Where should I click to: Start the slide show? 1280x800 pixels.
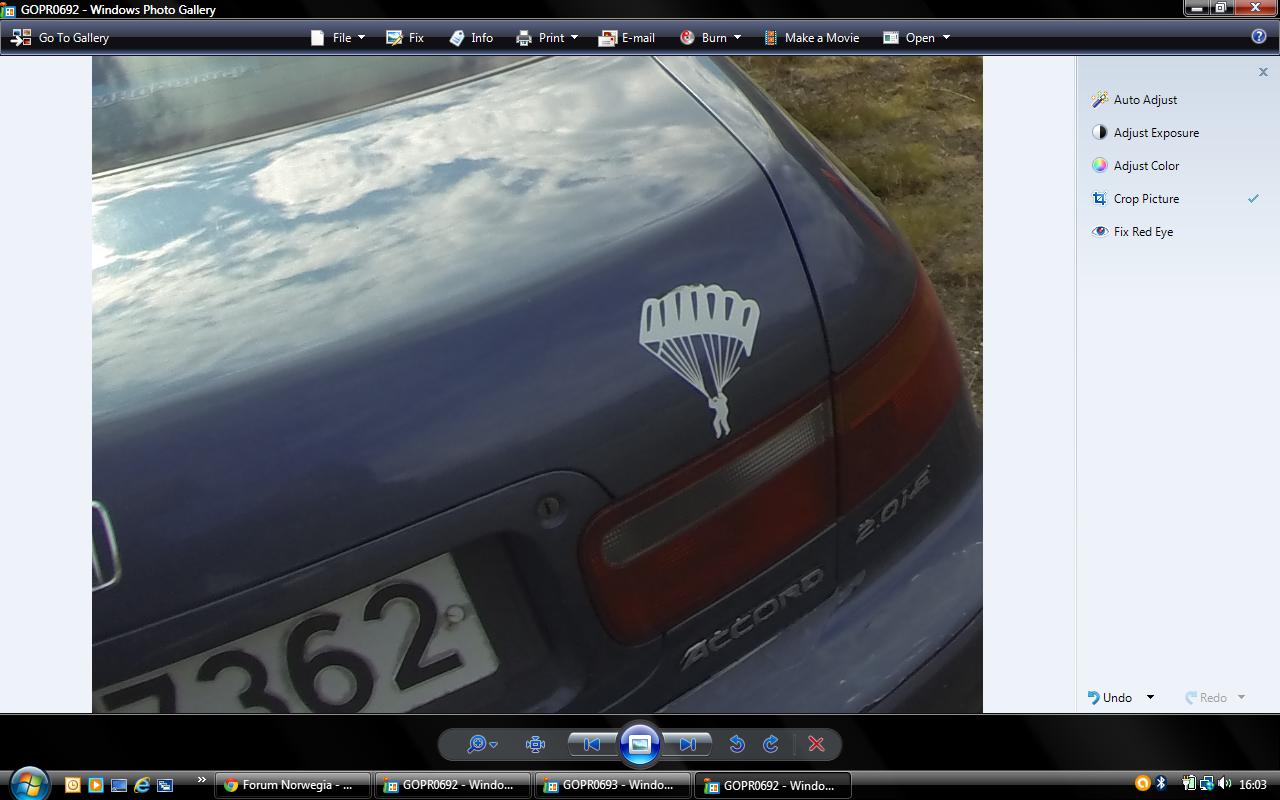click(x=640, y=744)
